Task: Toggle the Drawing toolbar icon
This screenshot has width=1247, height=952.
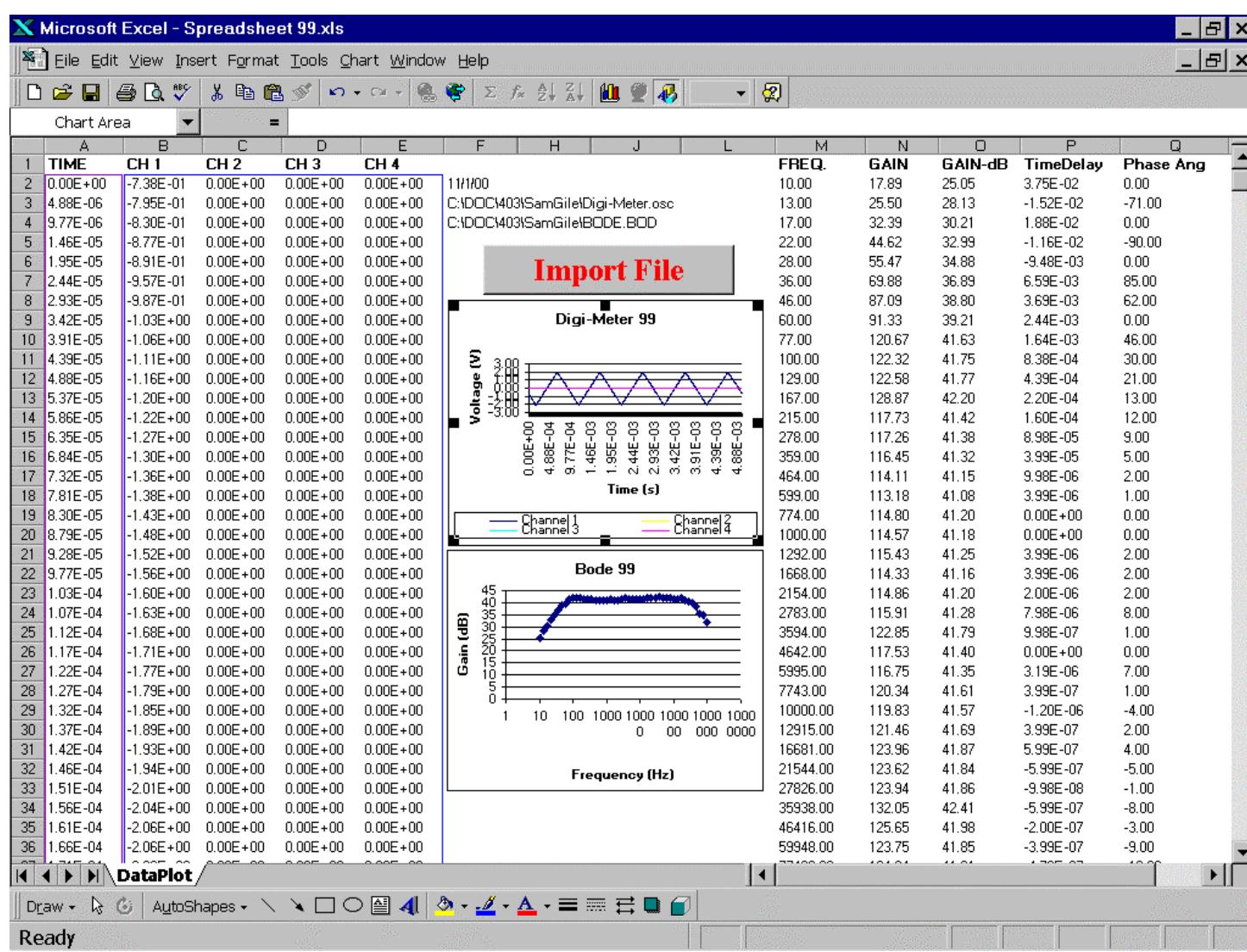Action: pos(665,91)
